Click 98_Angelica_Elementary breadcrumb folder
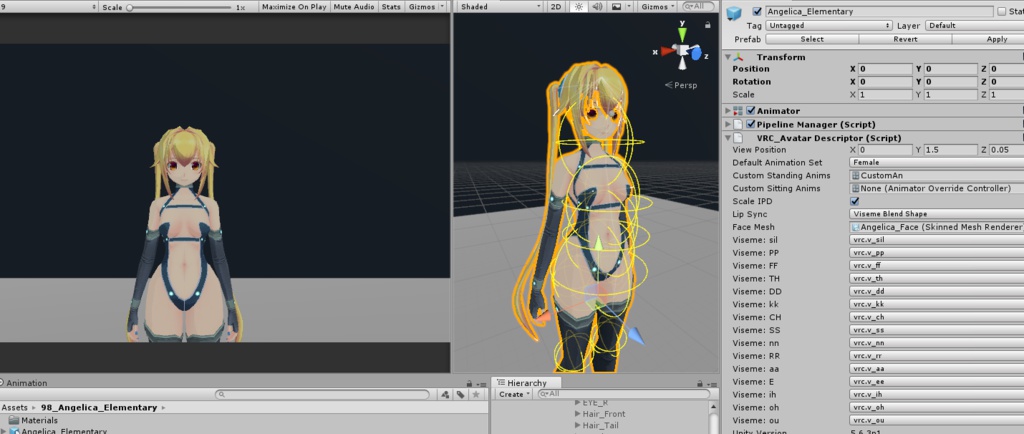1024x434 pixels. [99, 407]
